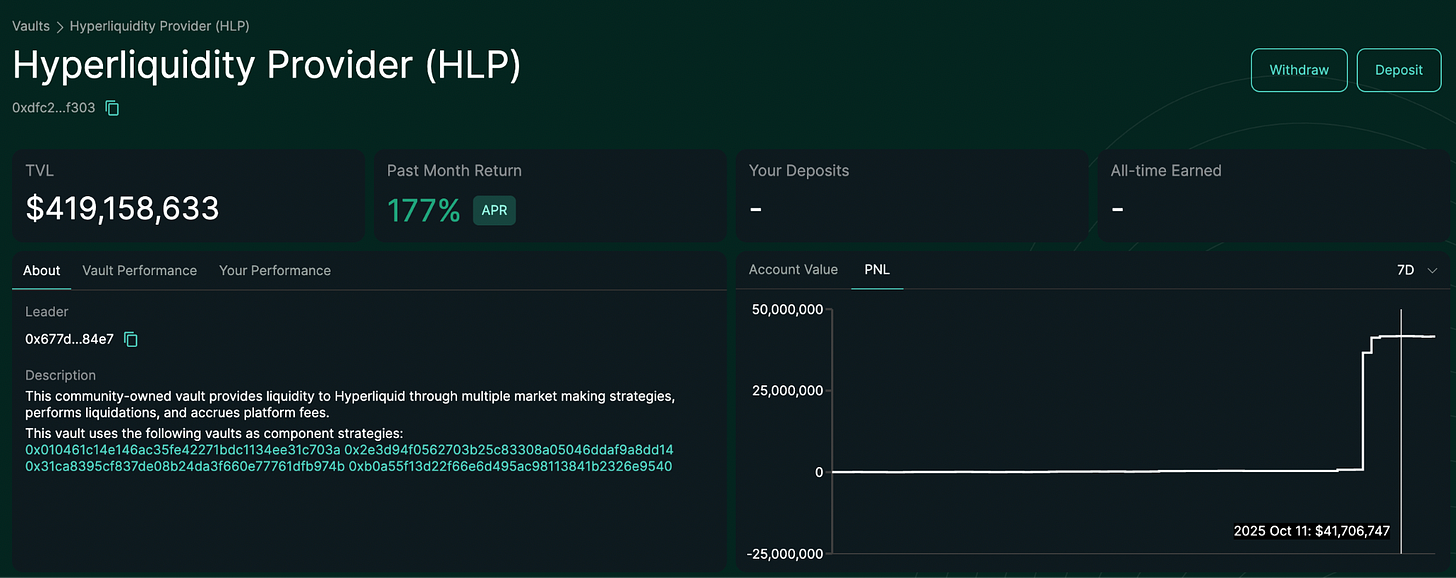Open component vault link starting 0x31ca8395
Viewport: 1456px width, 578px height.
coord(185,466)
